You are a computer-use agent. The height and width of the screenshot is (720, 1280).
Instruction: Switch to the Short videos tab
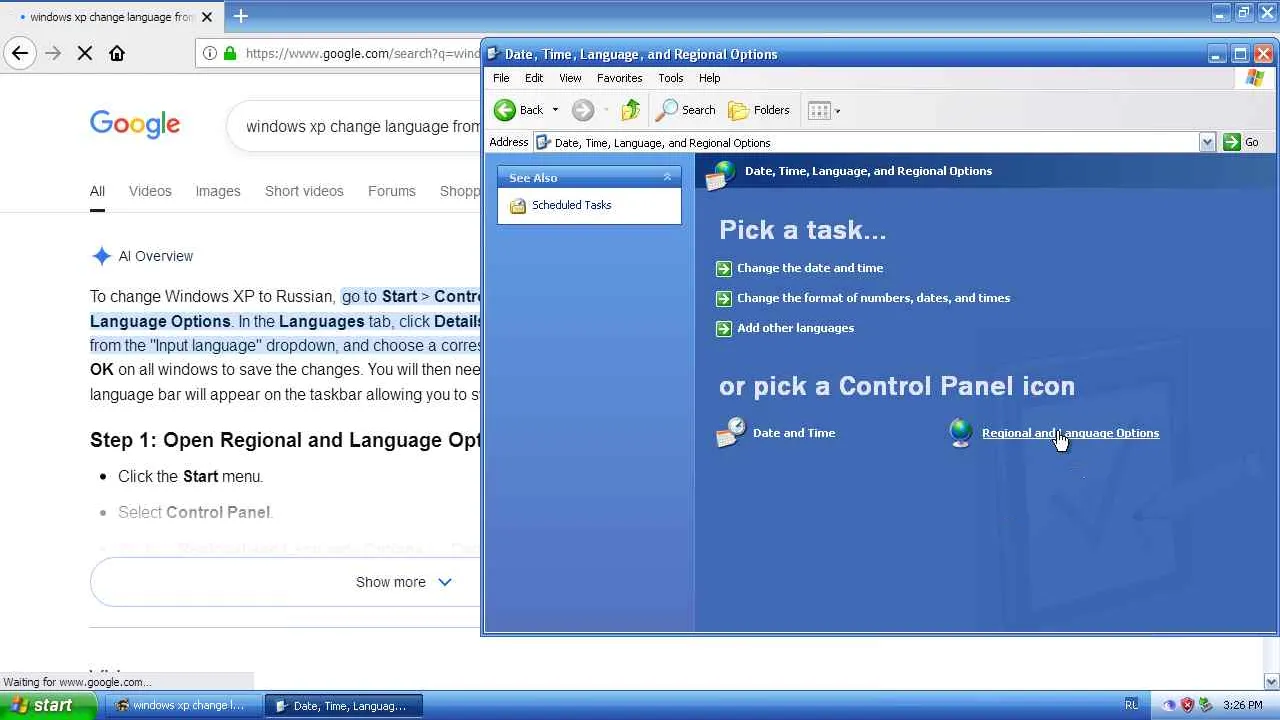[x=304, y=191]
